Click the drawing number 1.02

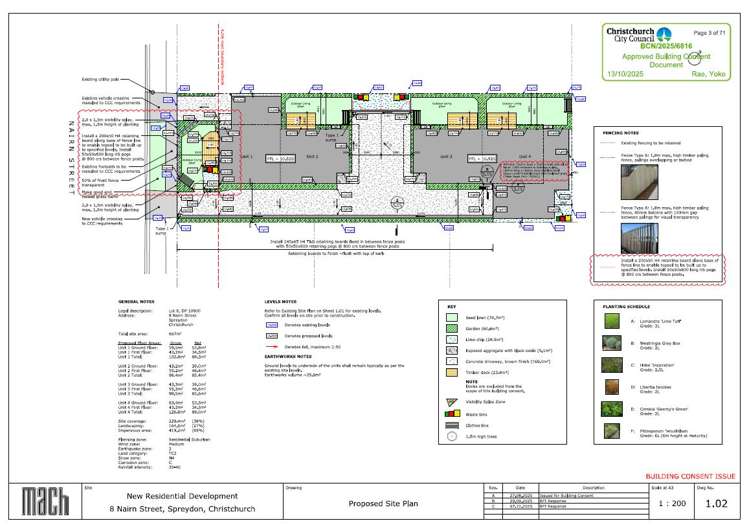click(x=715, y=503)
